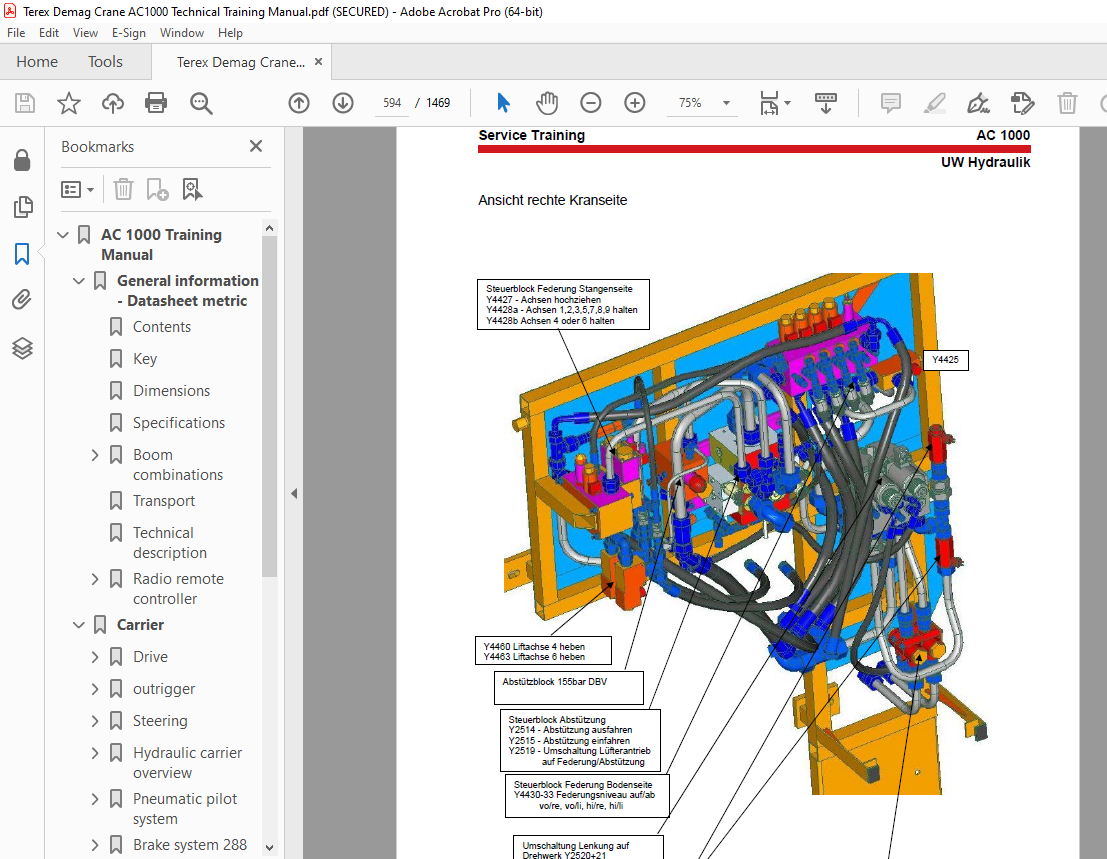Screen dimensions: 1107x859
Task: Open the scrolling mode tool
Action: tap(825, 103)
